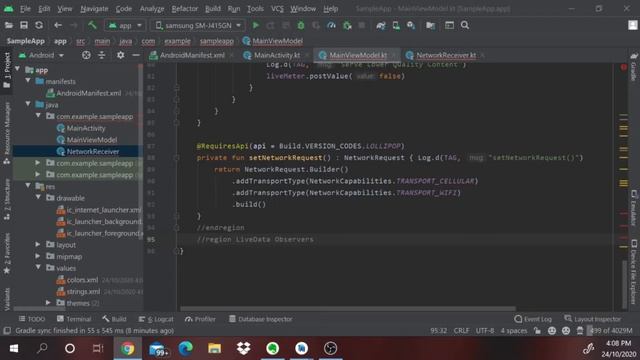Viewport: 640px width, 360px height.
Task: Navigate back with the left arrow icon
Action: pos(58,25)
